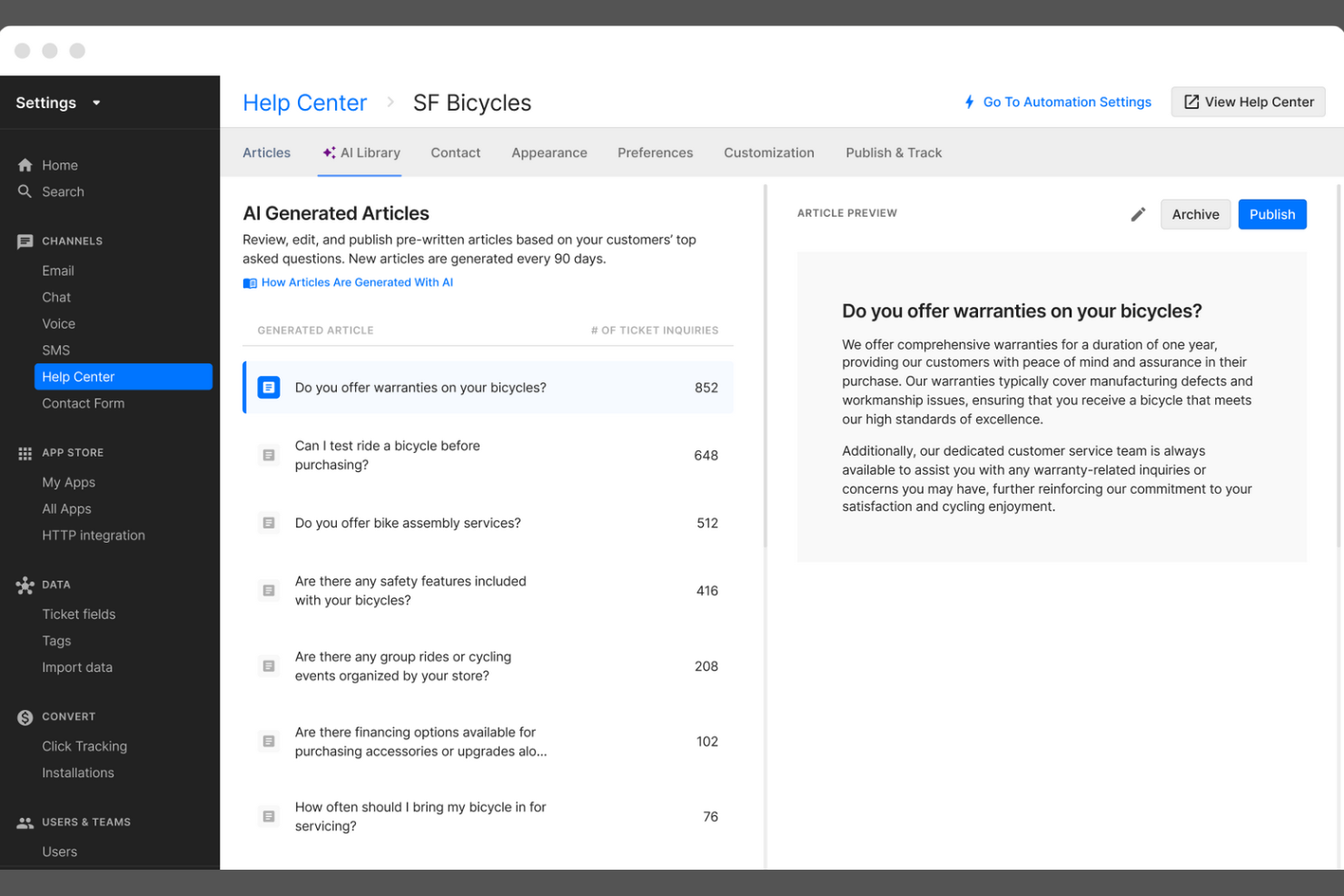
Task: Click the document icon beside the warranties article
Action: tap(269, 387)
